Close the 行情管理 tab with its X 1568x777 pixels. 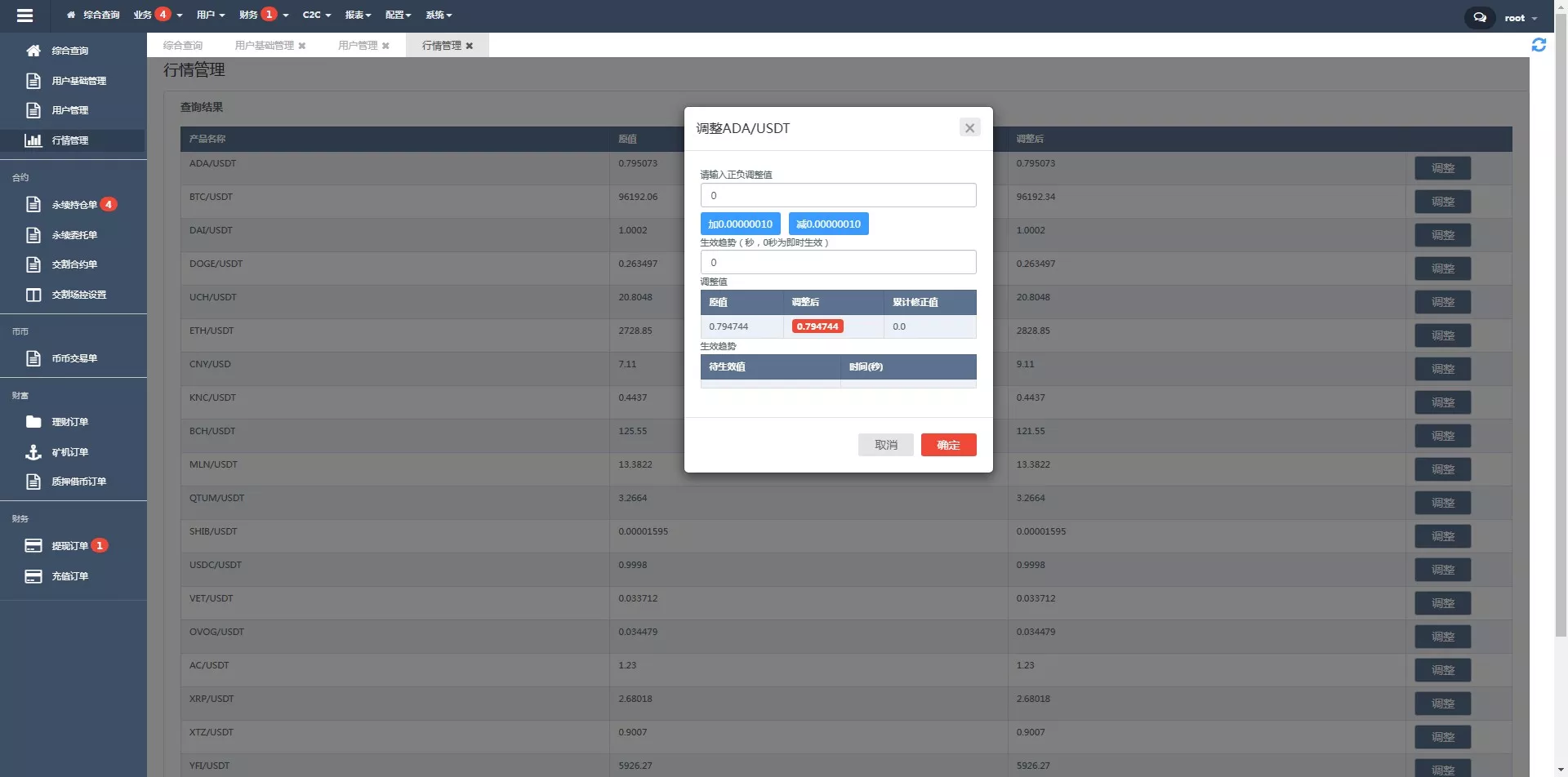pyautogui.click(x=470, y=46)
